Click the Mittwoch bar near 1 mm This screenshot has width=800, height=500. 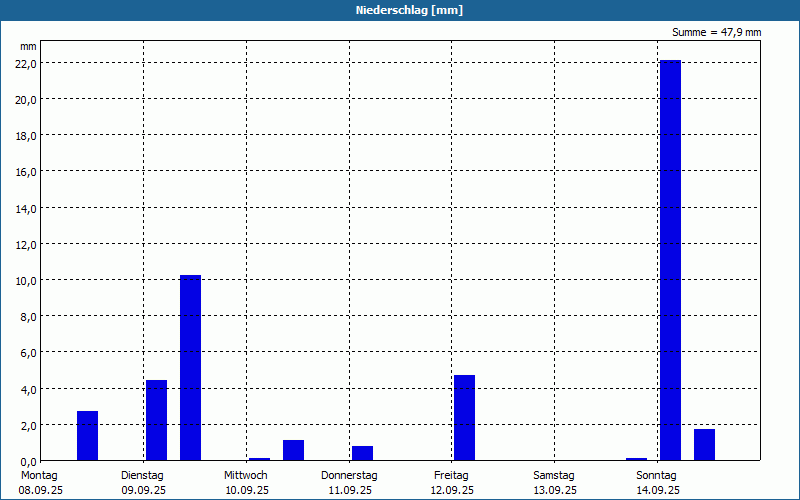click(x=293, y=450)
